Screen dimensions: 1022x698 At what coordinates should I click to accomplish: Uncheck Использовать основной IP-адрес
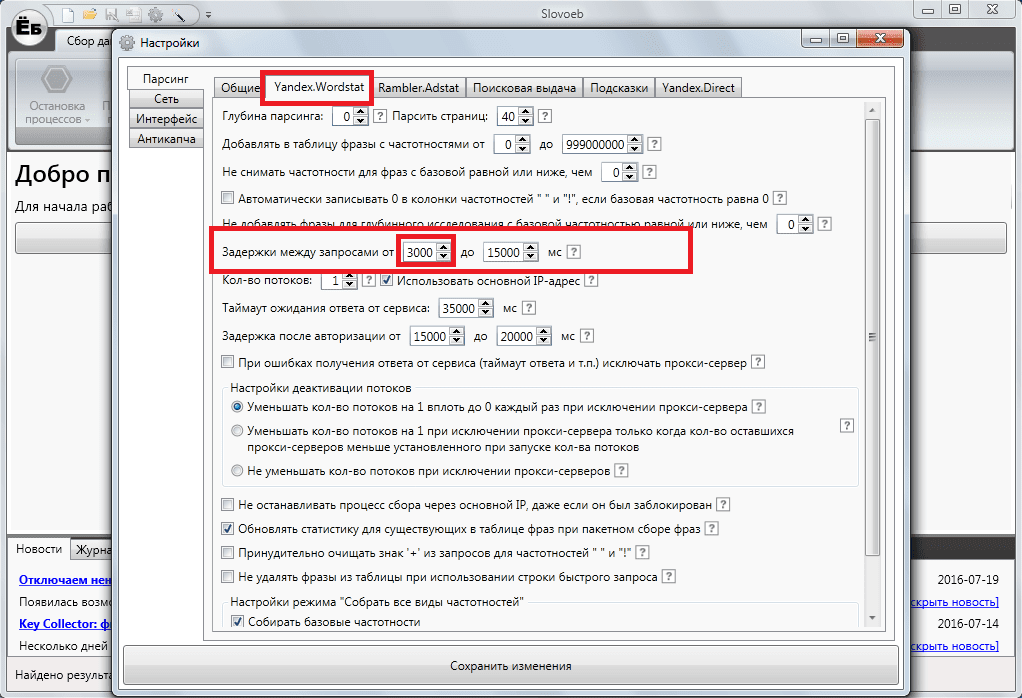386,280
